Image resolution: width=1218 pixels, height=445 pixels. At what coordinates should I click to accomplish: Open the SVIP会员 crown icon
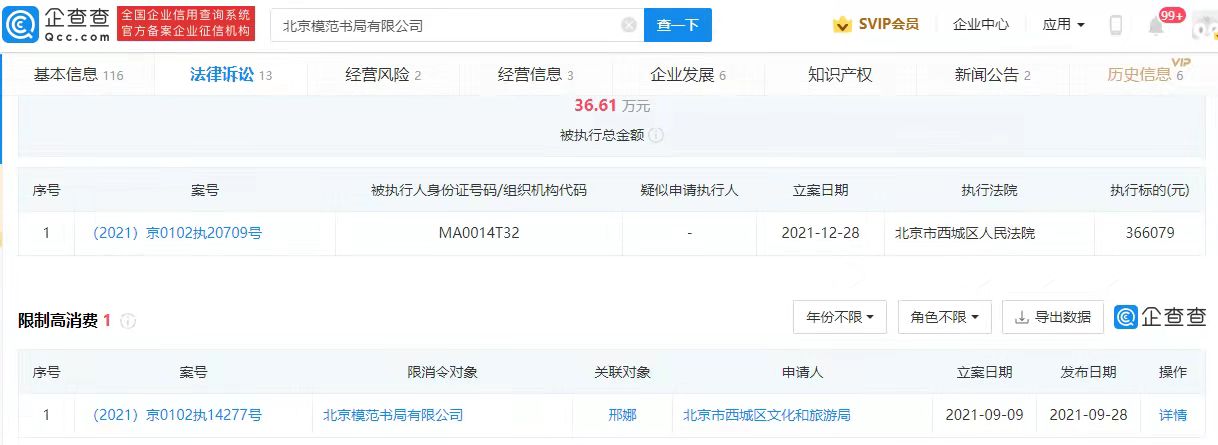coord(842,25)
